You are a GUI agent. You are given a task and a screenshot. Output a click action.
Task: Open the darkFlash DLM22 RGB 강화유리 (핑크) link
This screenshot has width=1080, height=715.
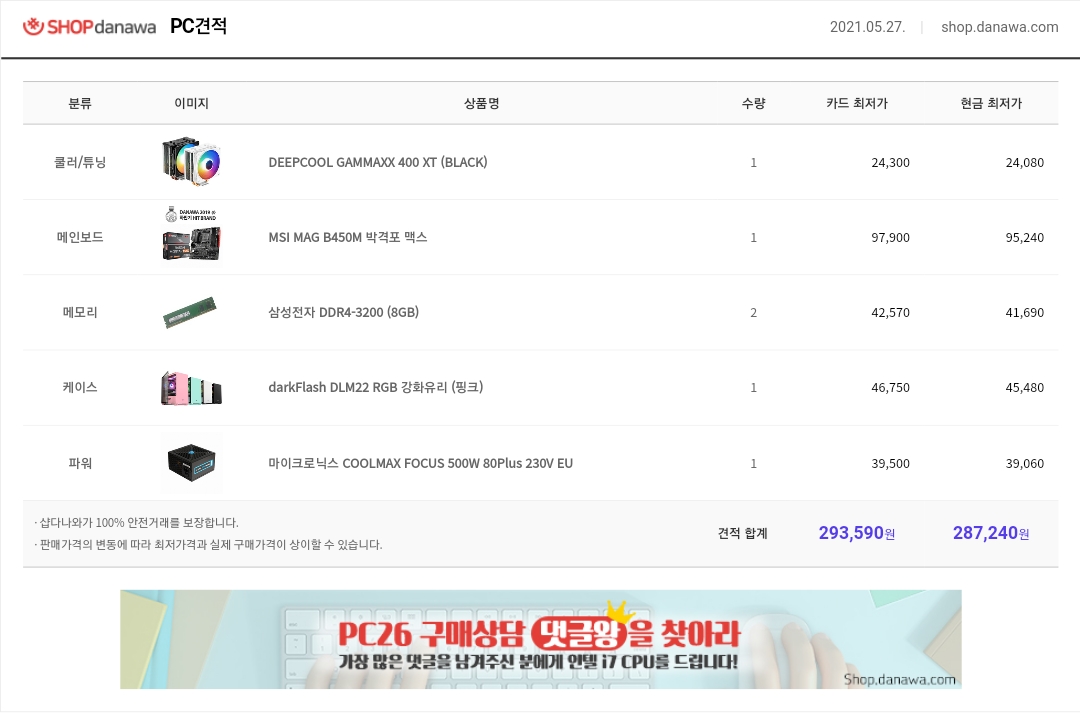click(376, 388)
